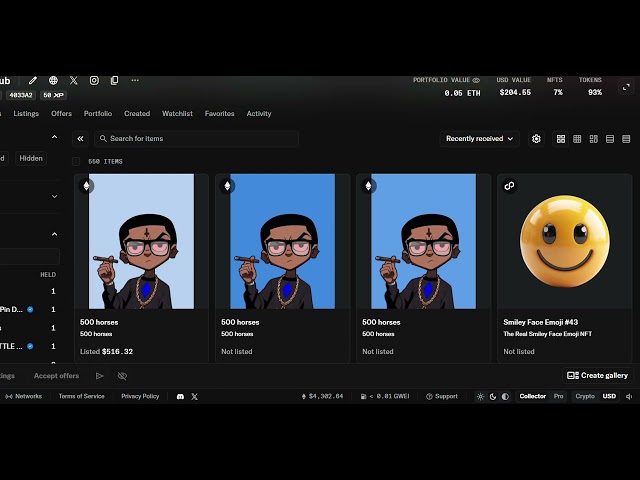Viewport: 640px width, 480px height.
Task: Click Create gallery button
Action: (x=598, y=376)
